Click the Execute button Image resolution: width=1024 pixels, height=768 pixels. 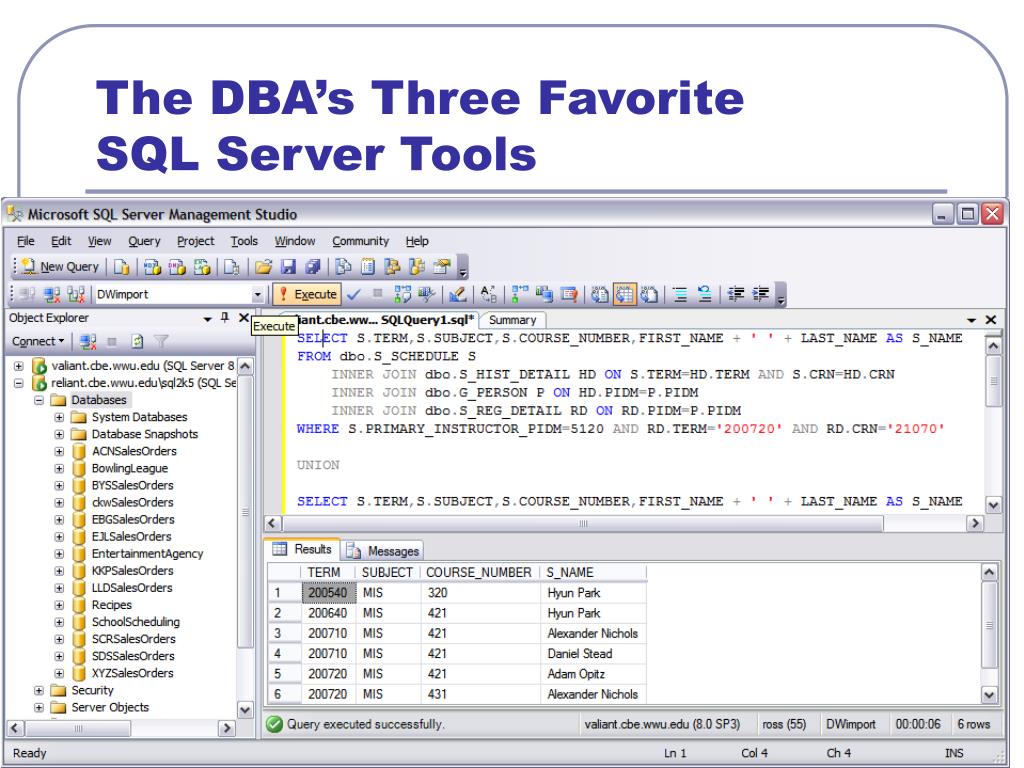coord(307,295)
